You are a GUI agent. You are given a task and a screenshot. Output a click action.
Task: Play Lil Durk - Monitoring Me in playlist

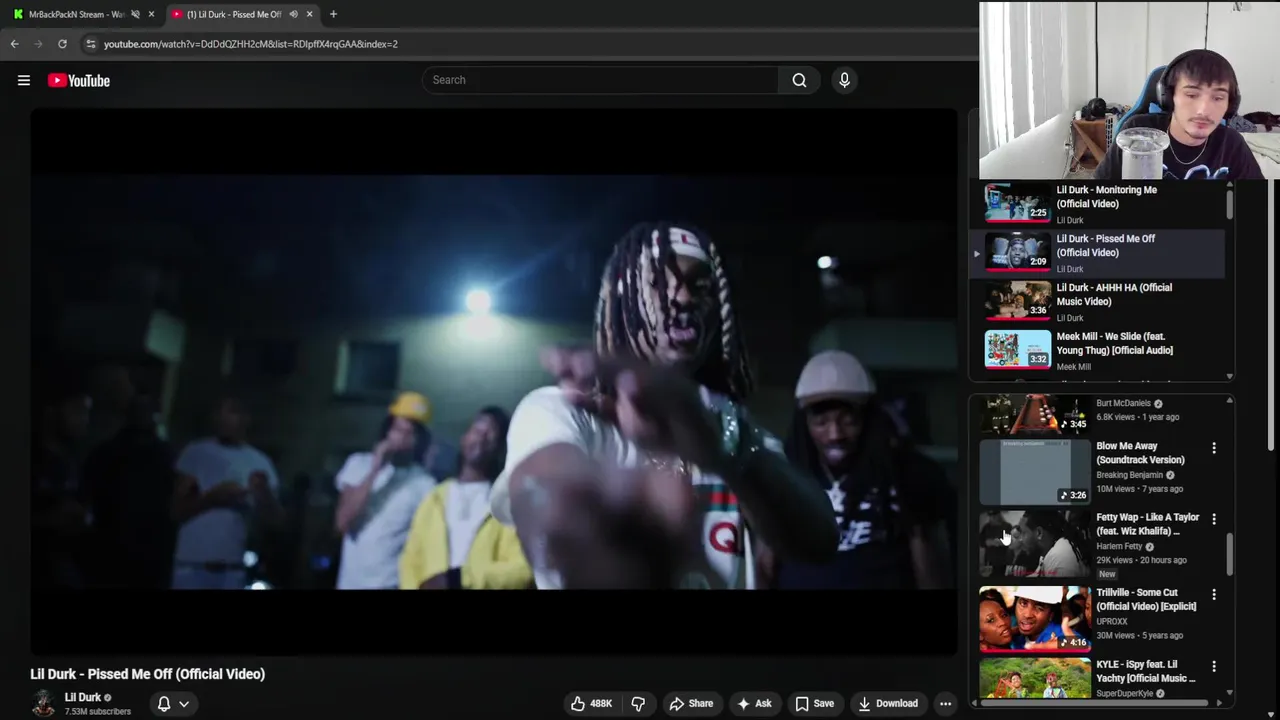(x=1098, y=204)
